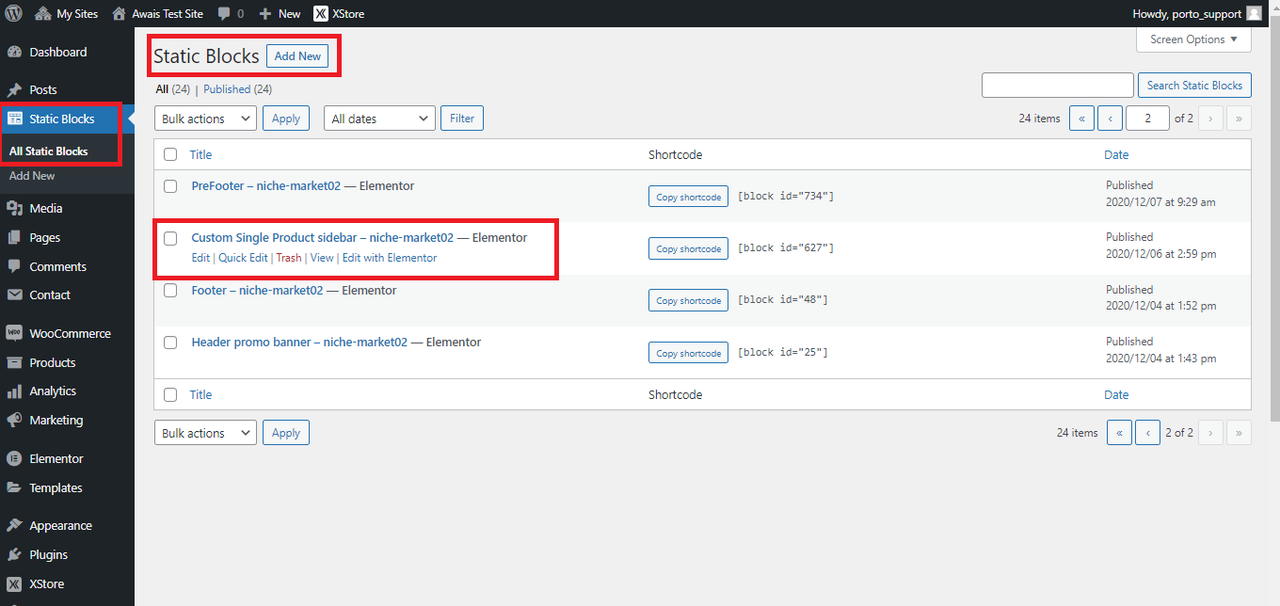Viewport: 1280px width, 606px height.
Task: Open All Static Blocks submenu item
Action: click(x=49, y=151)
